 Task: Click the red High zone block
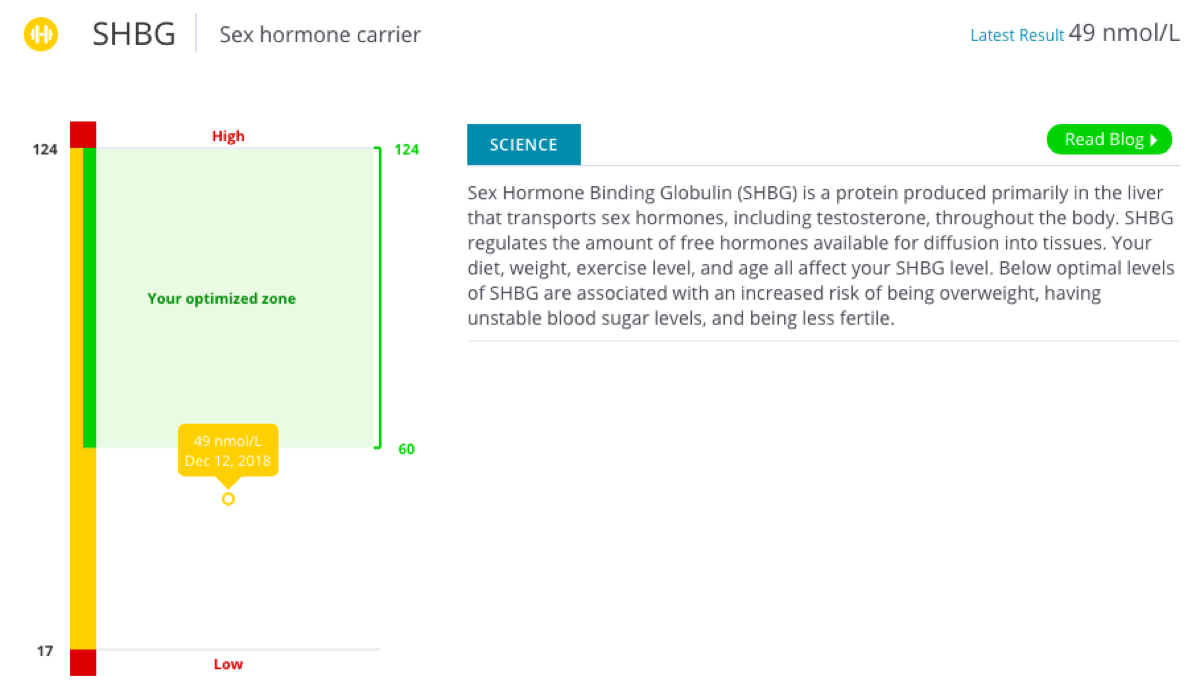click(x=83, y=134)
